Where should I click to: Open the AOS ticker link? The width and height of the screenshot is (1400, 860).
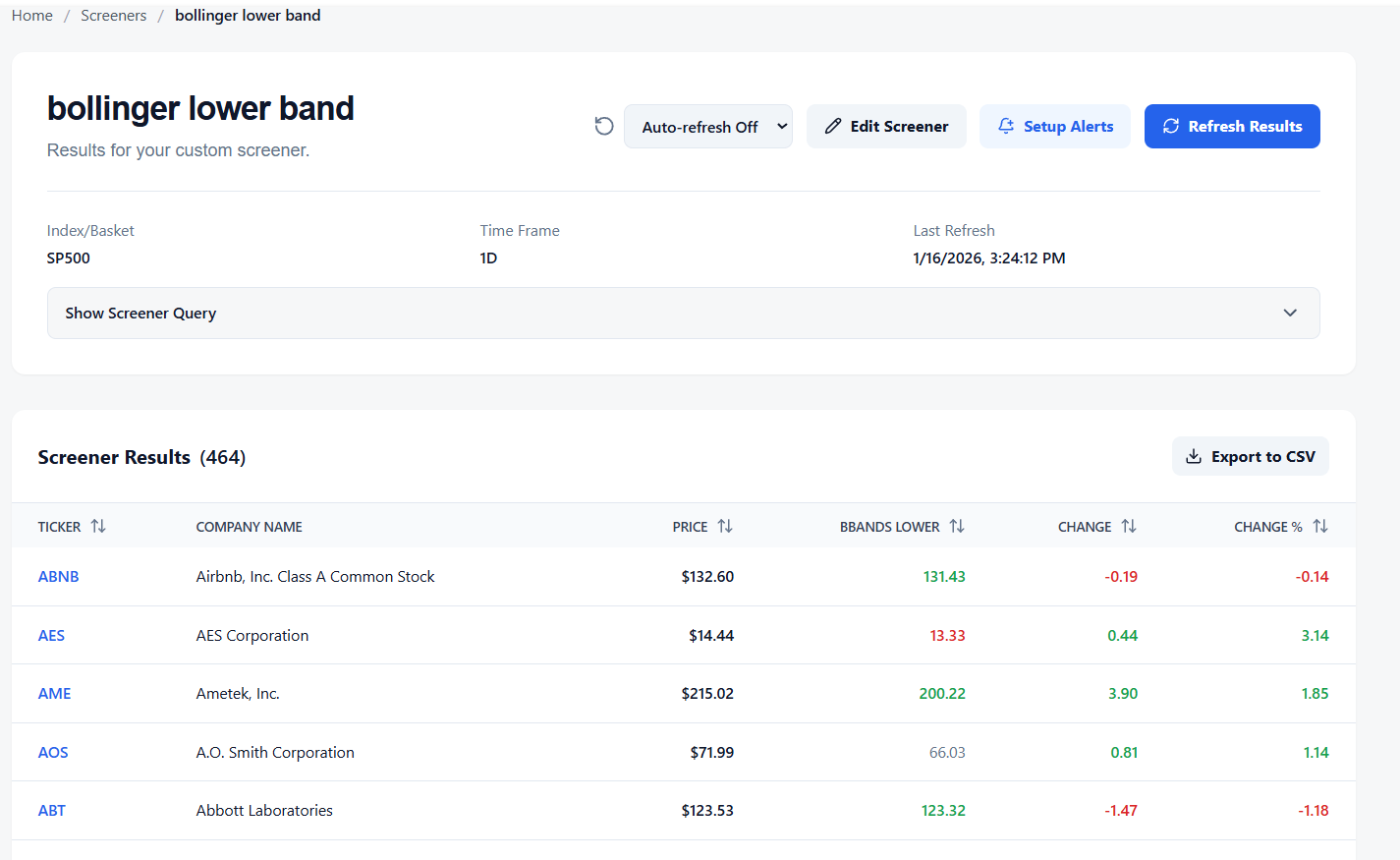pyautogui.click(x=53, y=753)
